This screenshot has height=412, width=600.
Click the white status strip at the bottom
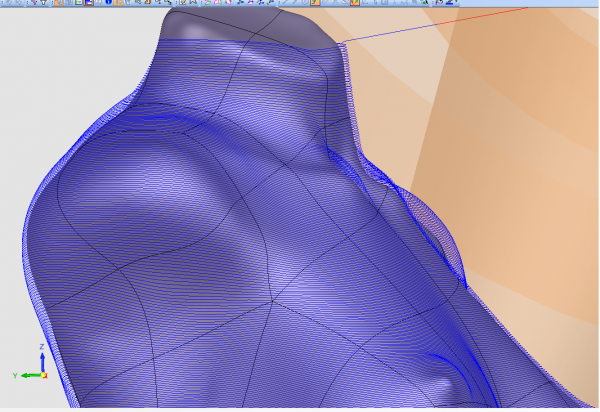300,409
